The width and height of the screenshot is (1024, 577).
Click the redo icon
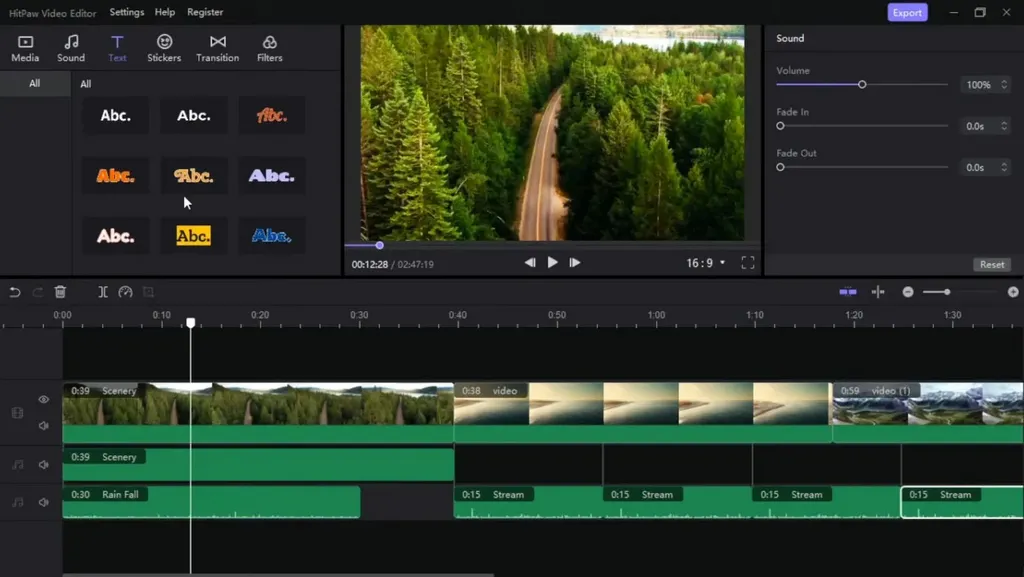pyautogui.click(x=38, y=292)
